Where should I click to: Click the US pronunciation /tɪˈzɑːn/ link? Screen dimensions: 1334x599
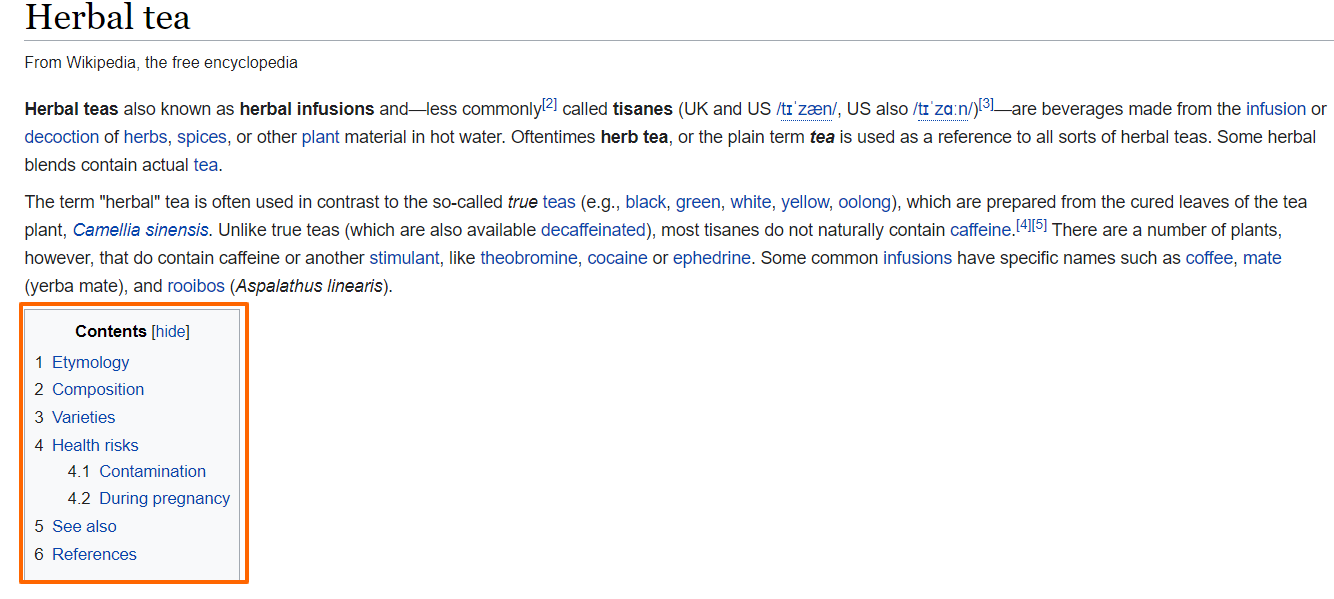point(943,109)
